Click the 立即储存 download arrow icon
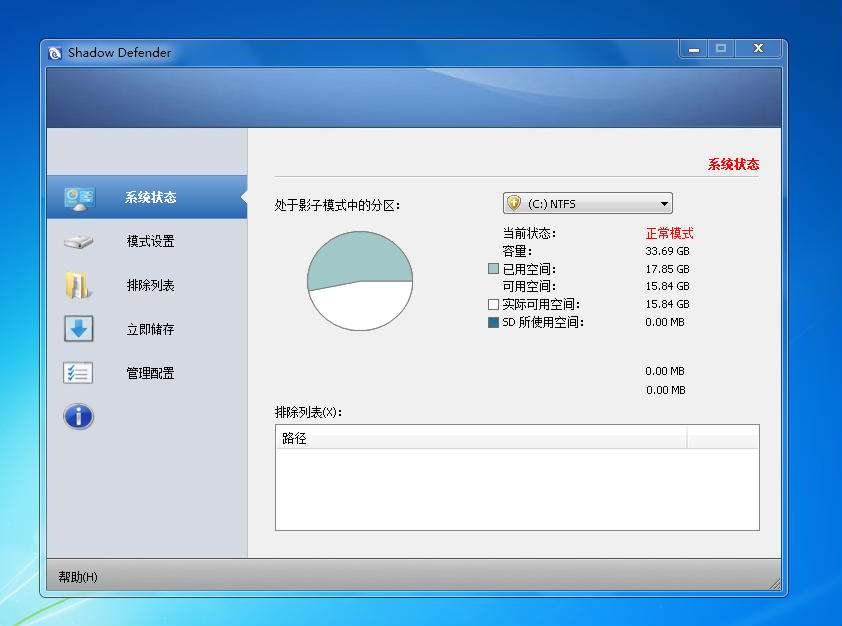 79,329
